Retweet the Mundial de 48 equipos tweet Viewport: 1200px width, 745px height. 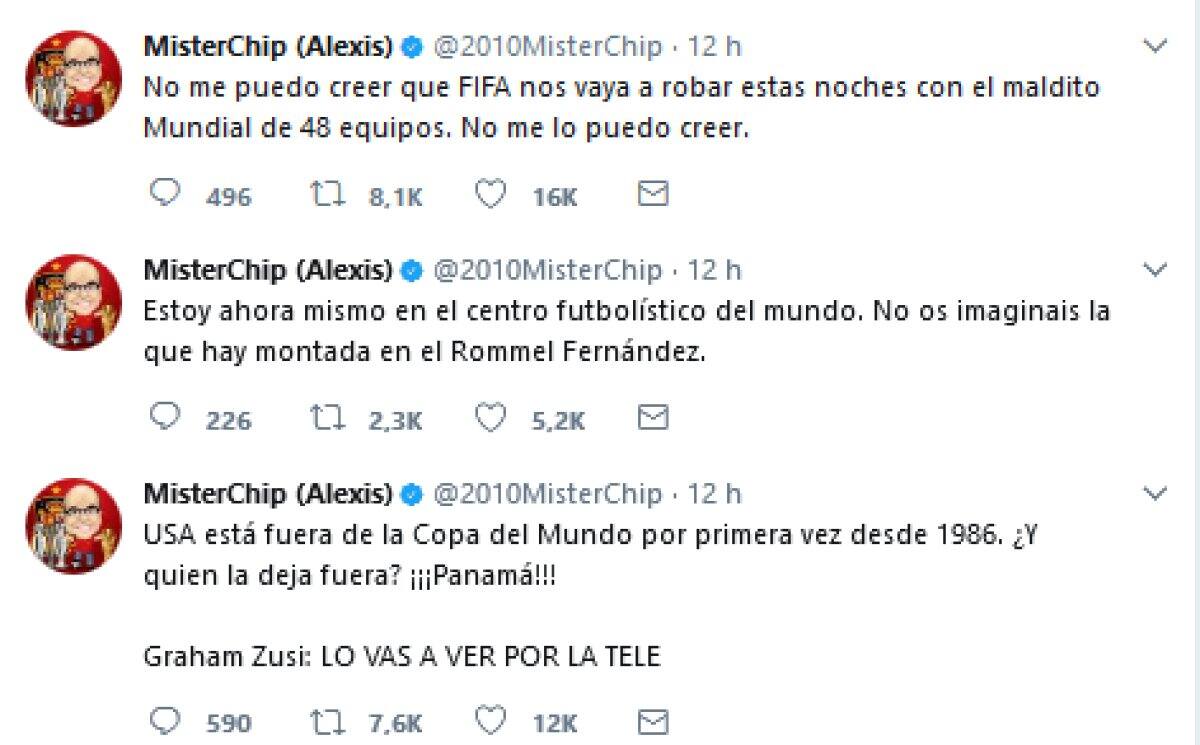click(x=326, y=194)
